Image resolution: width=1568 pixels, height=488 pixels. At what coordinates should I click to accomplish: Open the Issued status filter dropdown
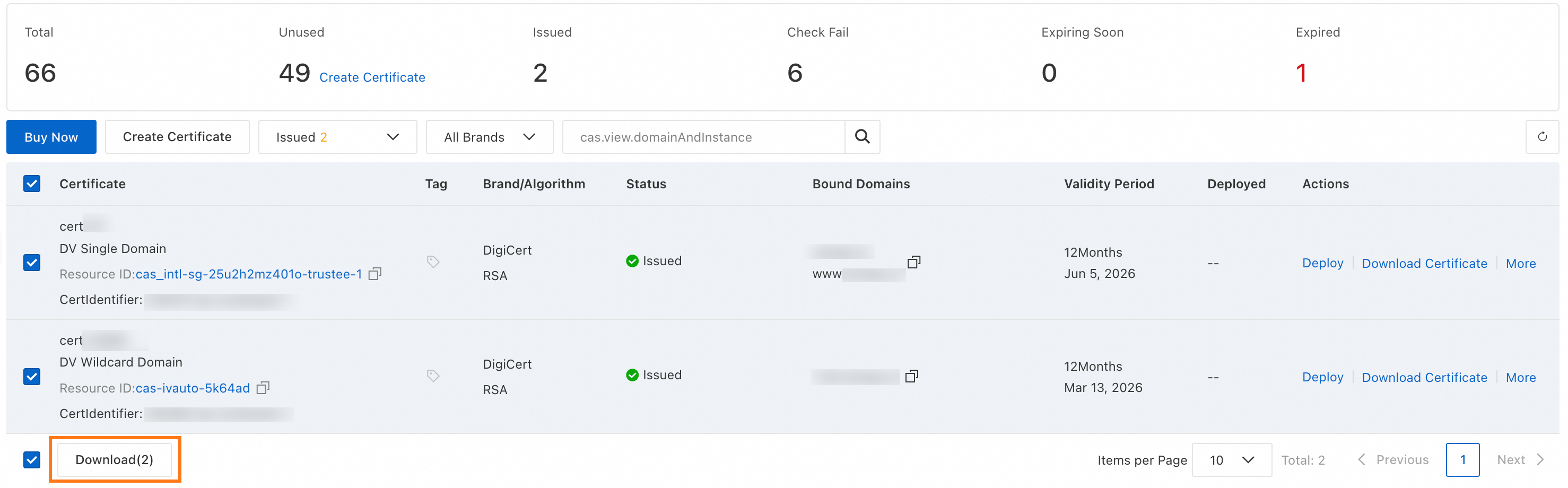(337, 137)
